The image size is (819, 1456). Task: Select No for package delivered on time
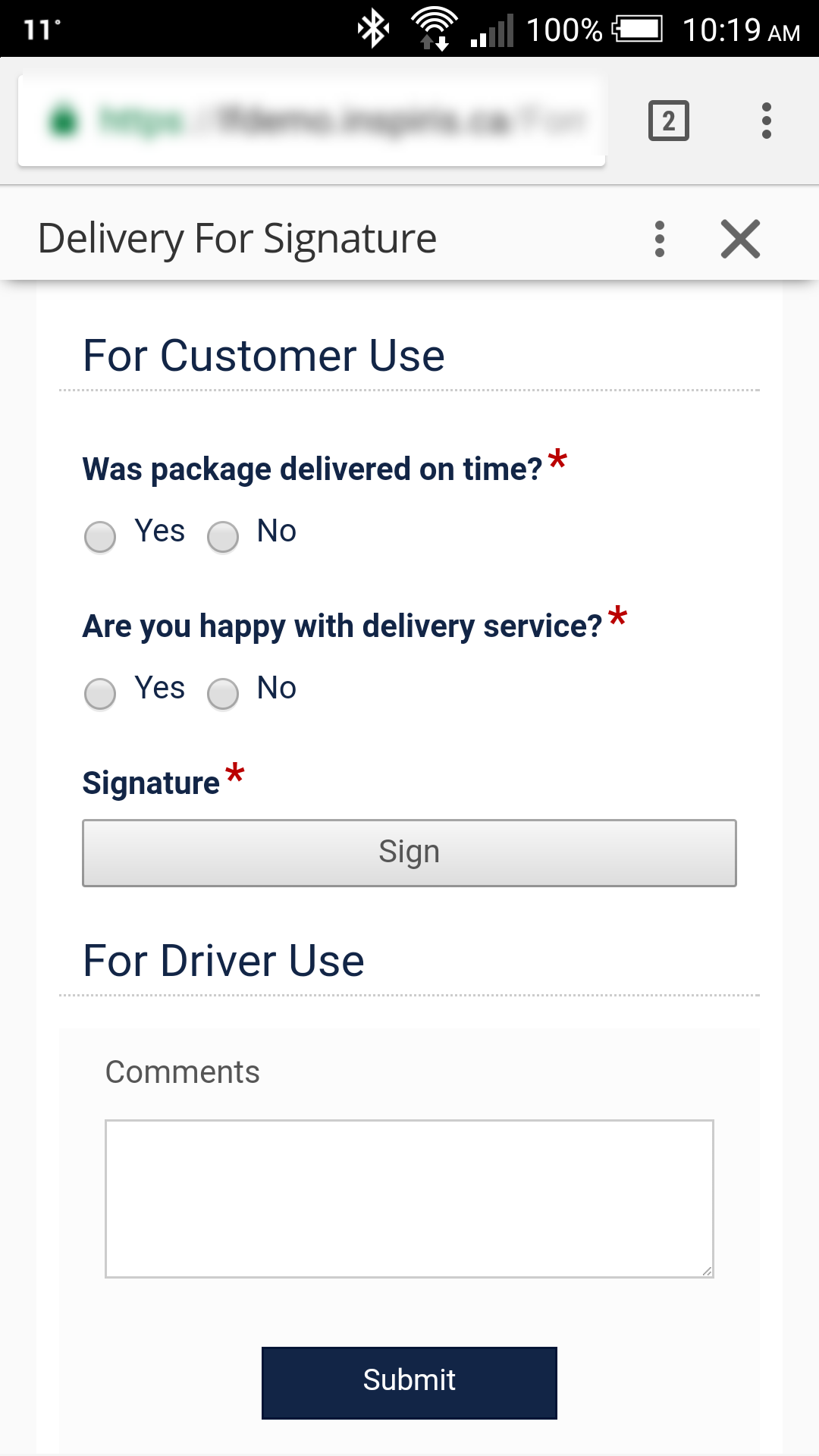(x=223, y=537)
